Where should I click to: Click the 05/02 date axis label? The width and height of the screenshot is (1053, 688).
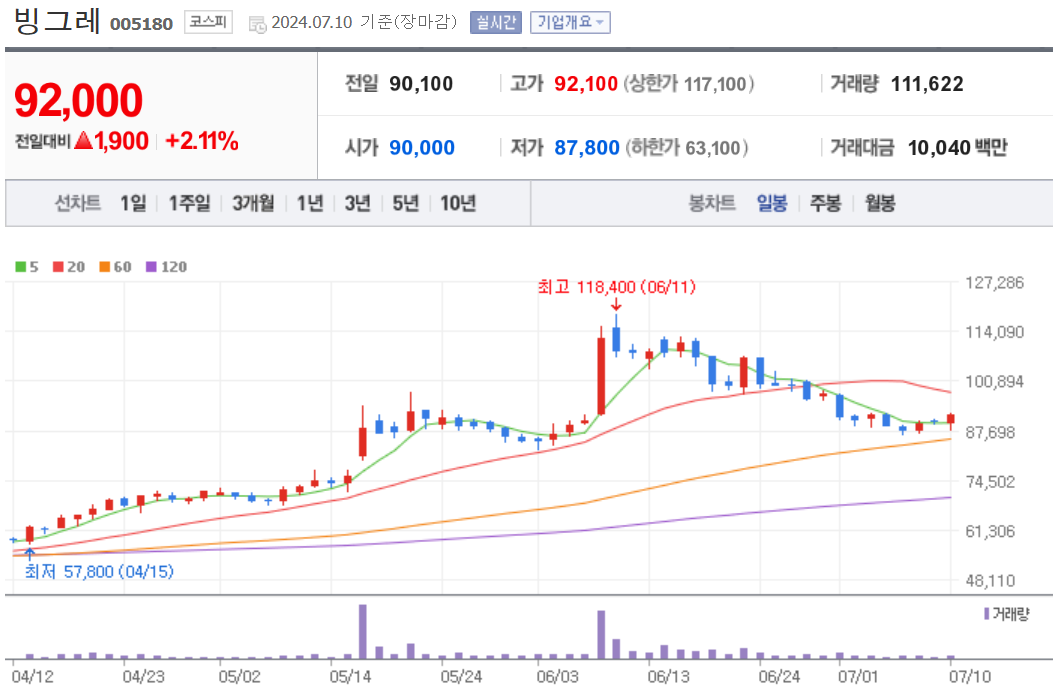[239, 677]
